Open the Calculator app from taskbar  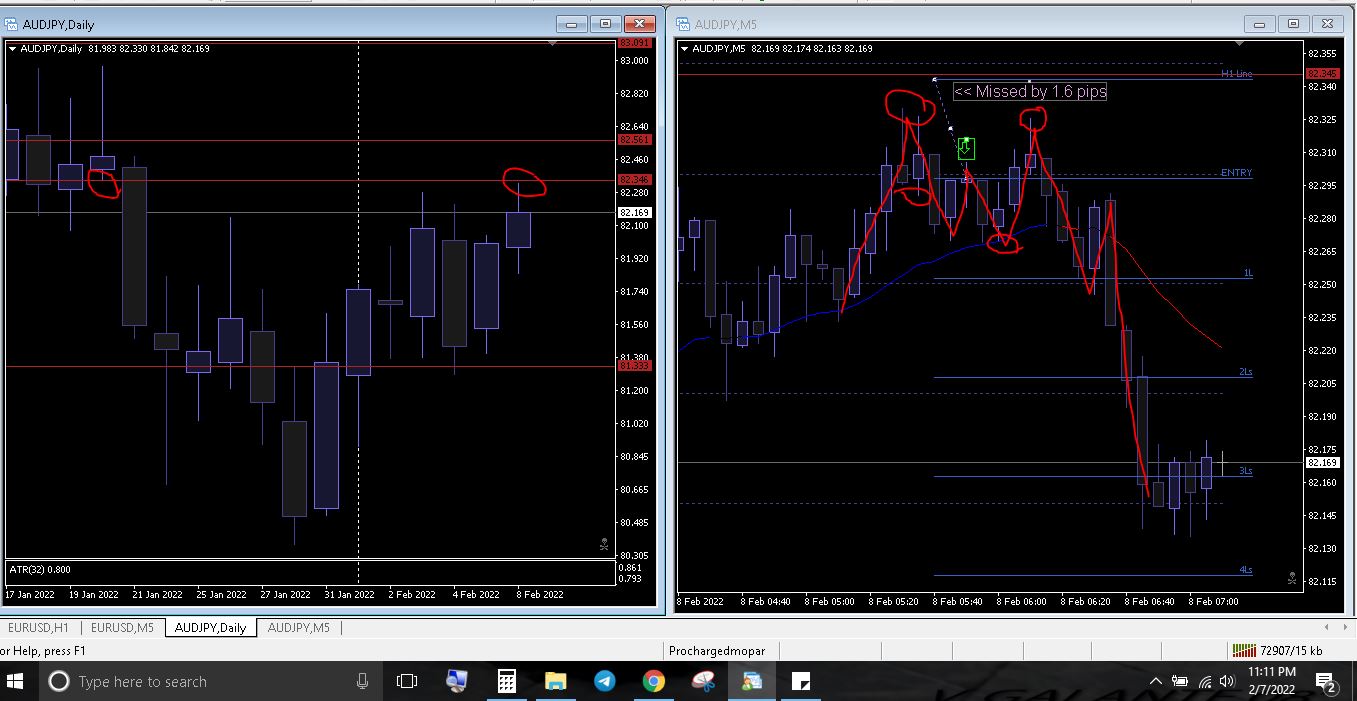click(507, 682)
